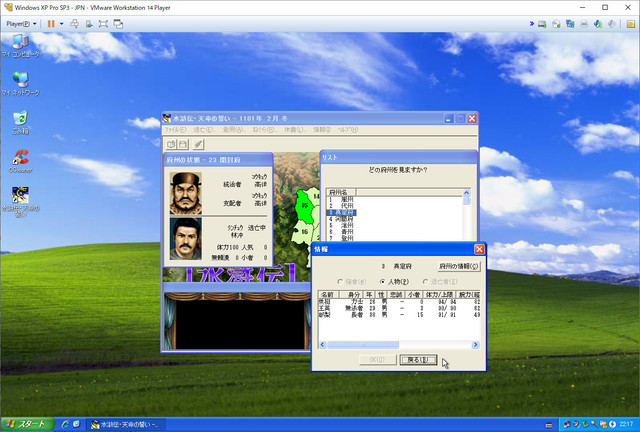Select 雁州 row 1 in the province list
Image resolution: width=640 pixels, height=432 pixels.
pos(342,200)
